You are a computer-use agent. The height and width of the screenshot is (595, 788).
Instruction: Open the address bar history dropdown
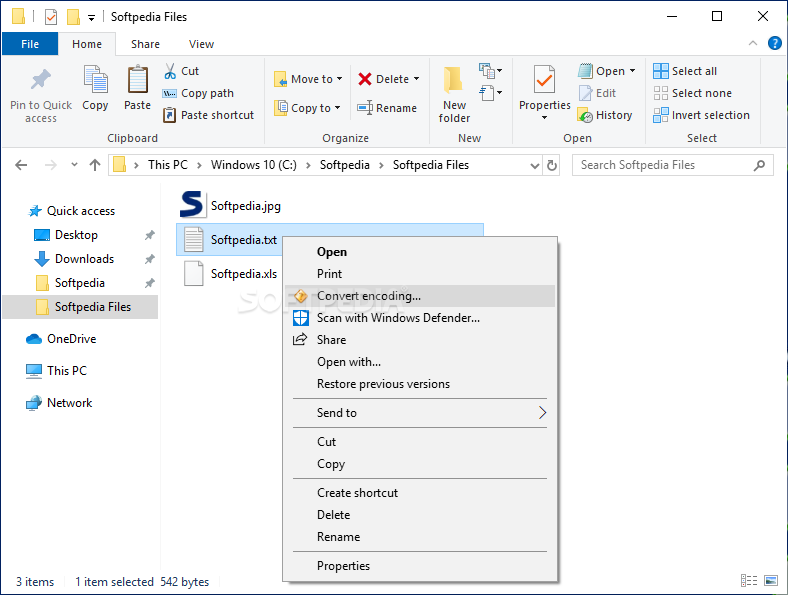535,165
